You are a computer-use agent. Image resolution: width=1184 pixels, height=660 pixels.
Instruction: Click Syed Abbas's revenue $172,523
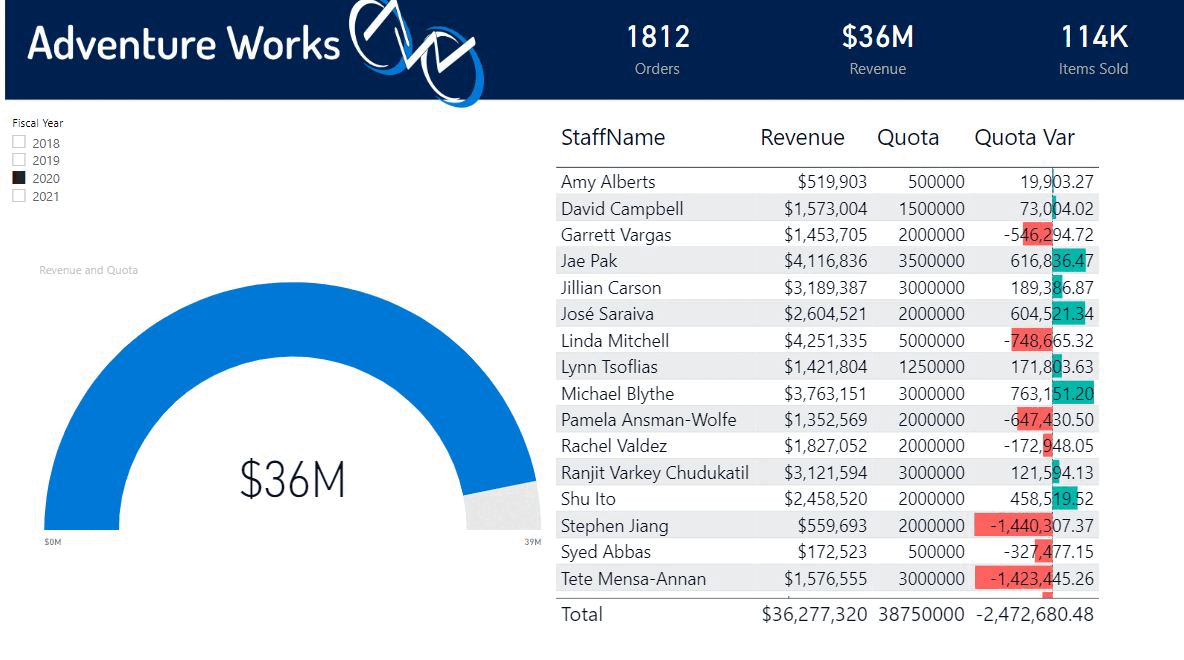point(833,552)
